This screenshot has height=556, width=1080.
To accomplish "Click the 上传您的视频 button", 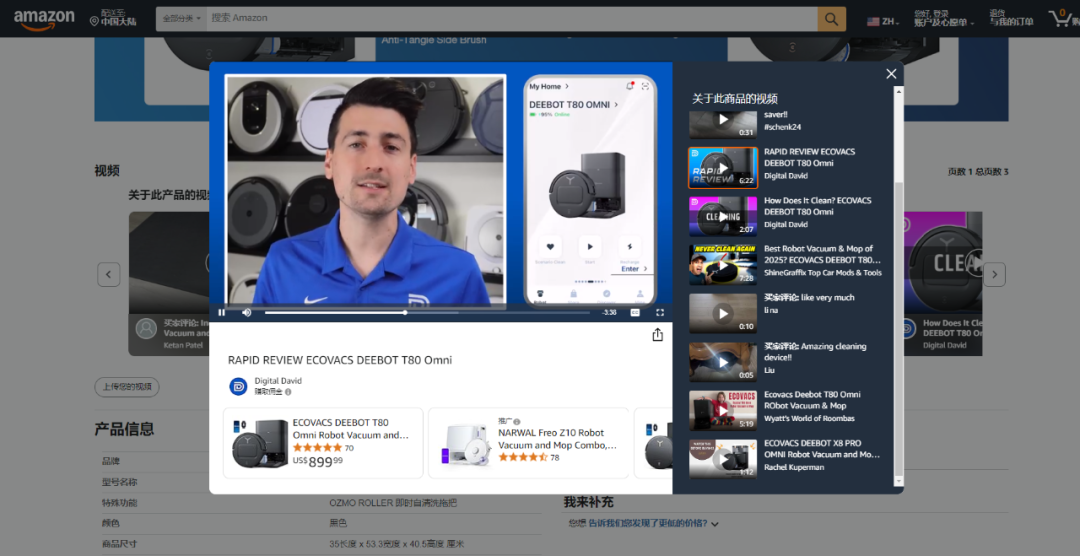I will point(127,387).
